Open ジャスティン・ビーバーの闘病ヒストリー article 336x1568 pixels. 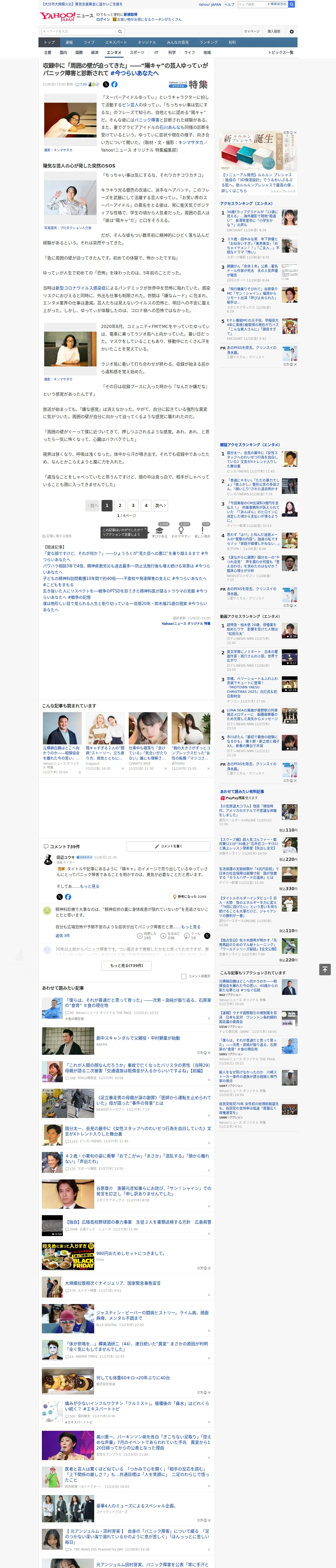click(153, 1315)
